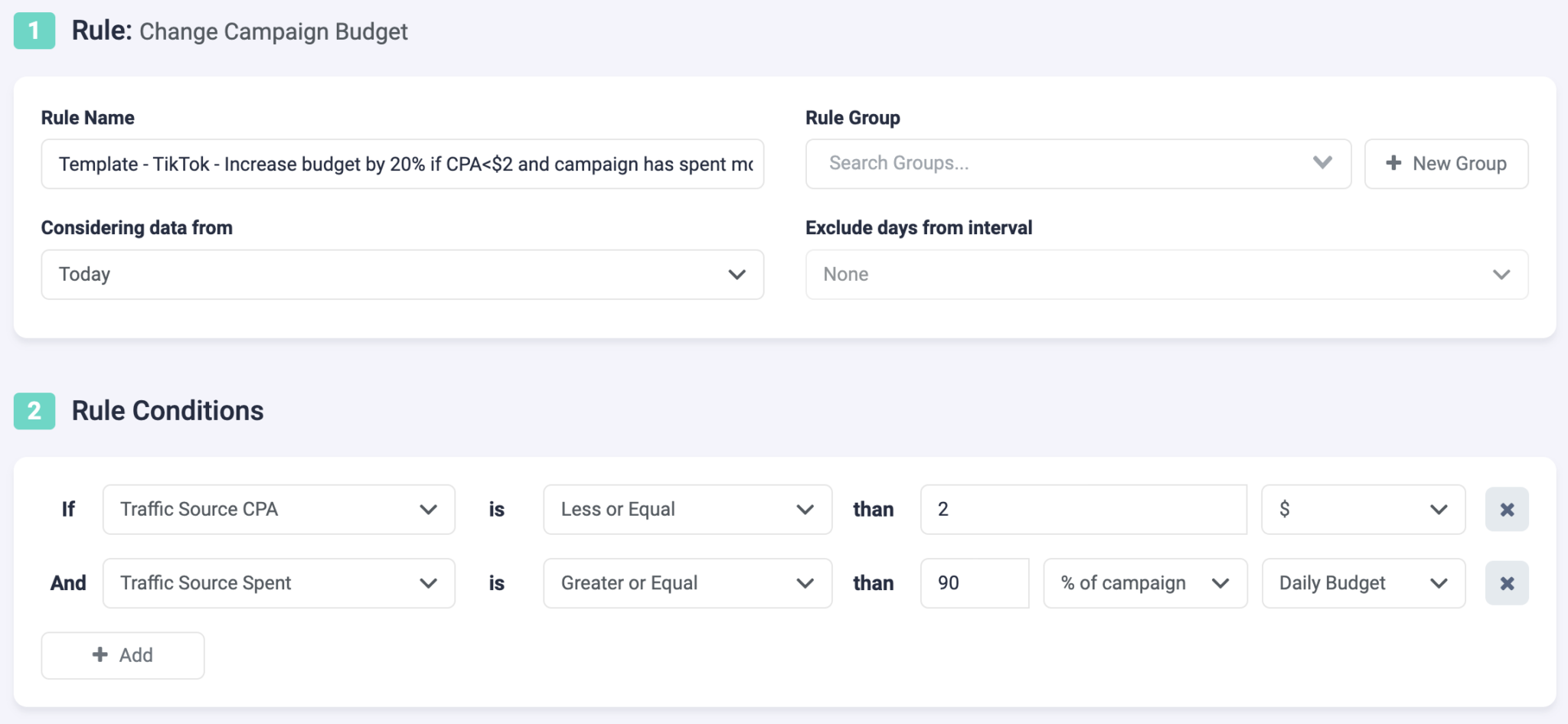Click the chevron on Exclude days dropdown
The image size is (1568, 724).
tap(1500, 274)
